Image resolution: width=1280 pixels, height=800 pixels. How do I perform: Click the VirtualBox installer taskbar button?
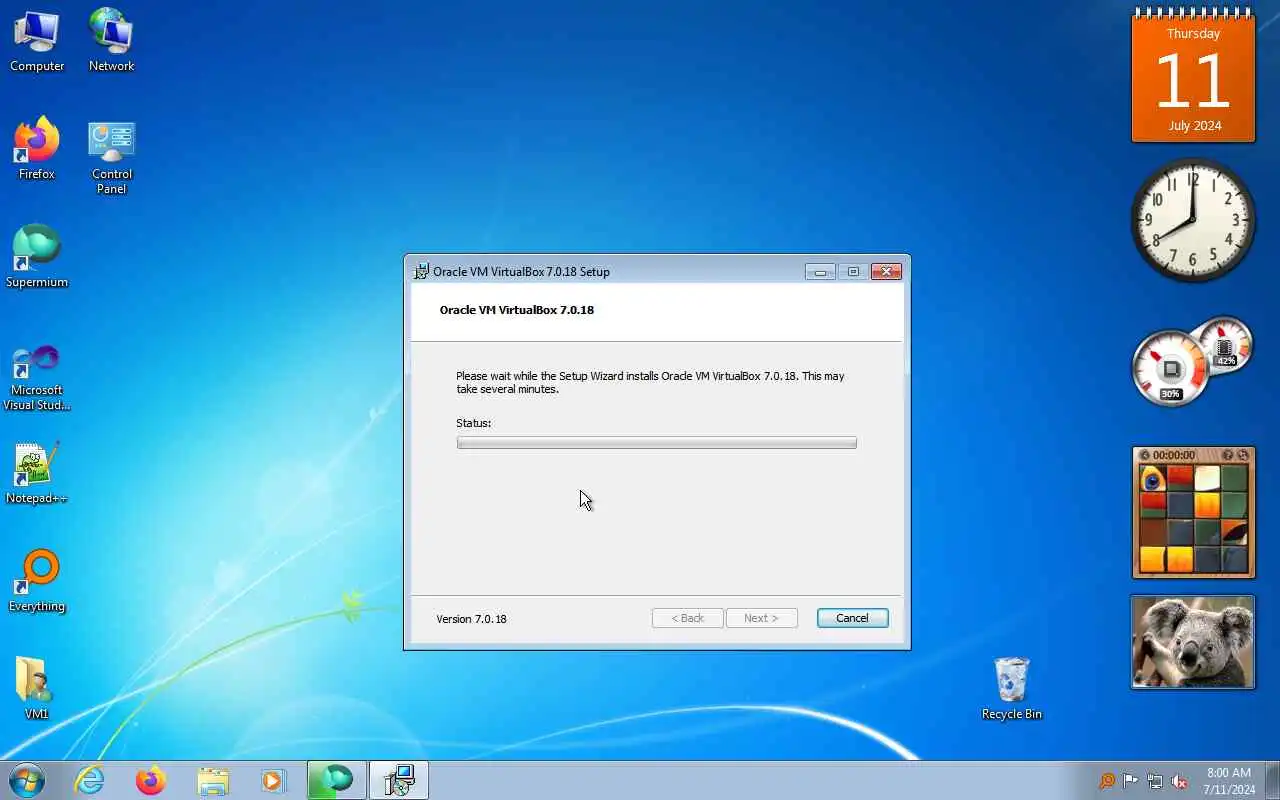pyautogui.click(x=399, y=780)
